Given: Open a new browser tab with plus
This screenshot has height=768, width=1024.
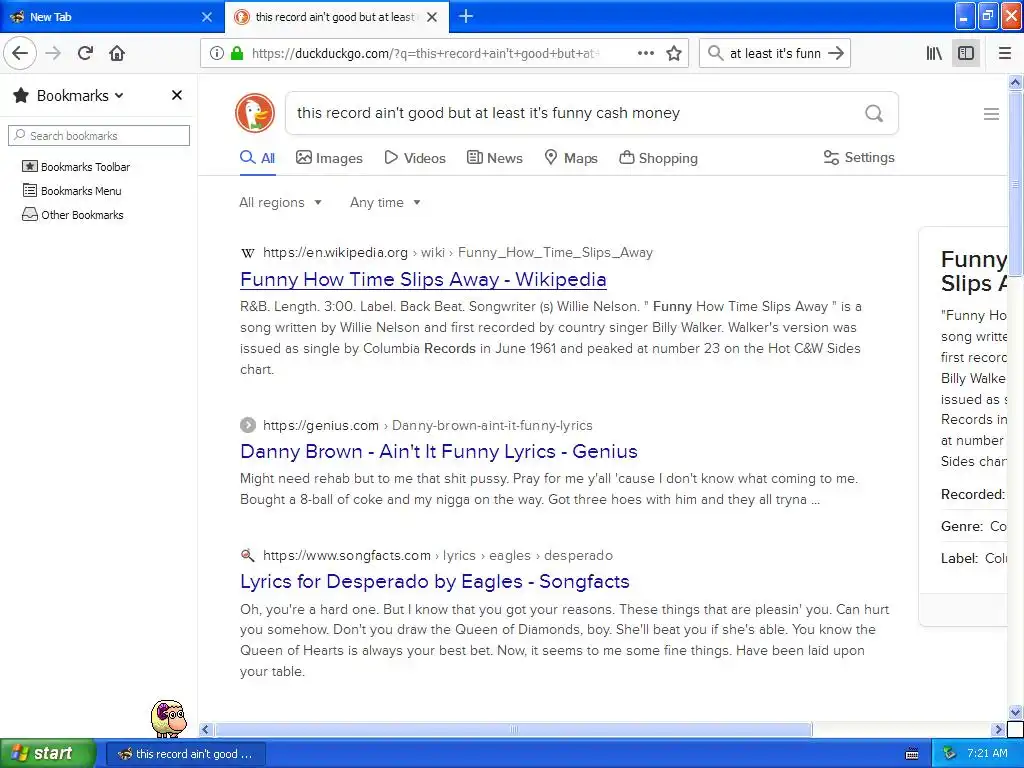Looking at the screenshot, I should pyautogui.click(x=466, y=16).
